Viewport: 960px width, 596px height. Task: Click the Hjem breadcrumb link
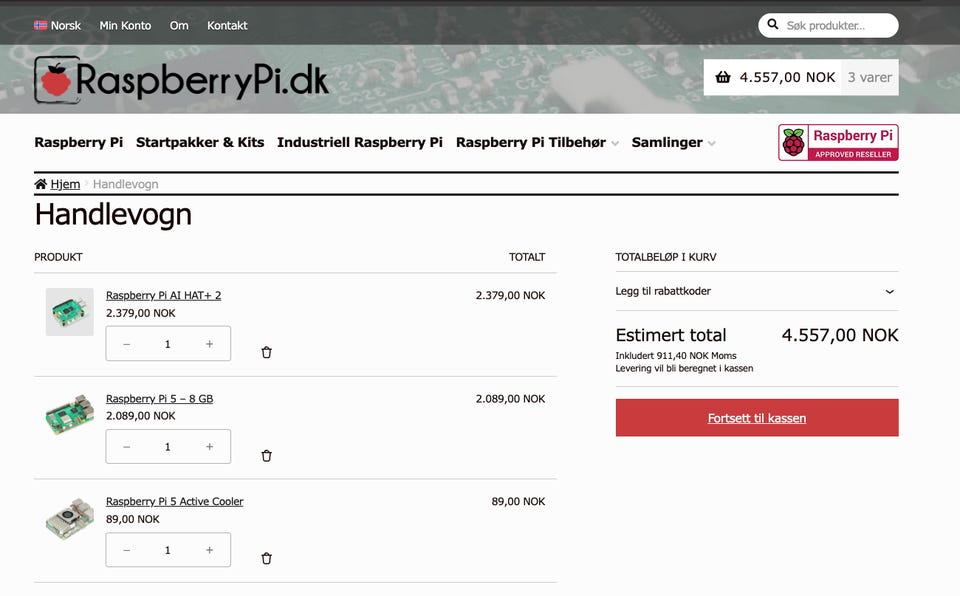pos(66,184)
